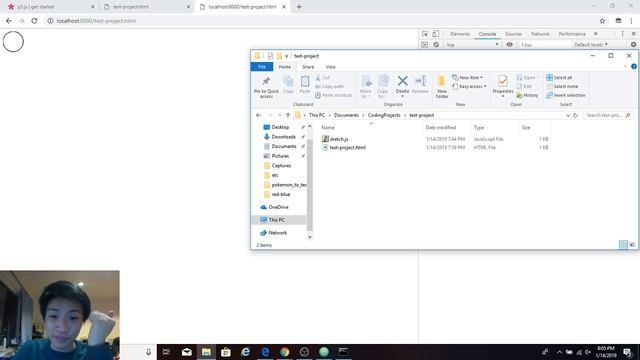Click History in Open group
Image resolution: width=640 pixels, height=360 pixels.
(x=527, y=95)
